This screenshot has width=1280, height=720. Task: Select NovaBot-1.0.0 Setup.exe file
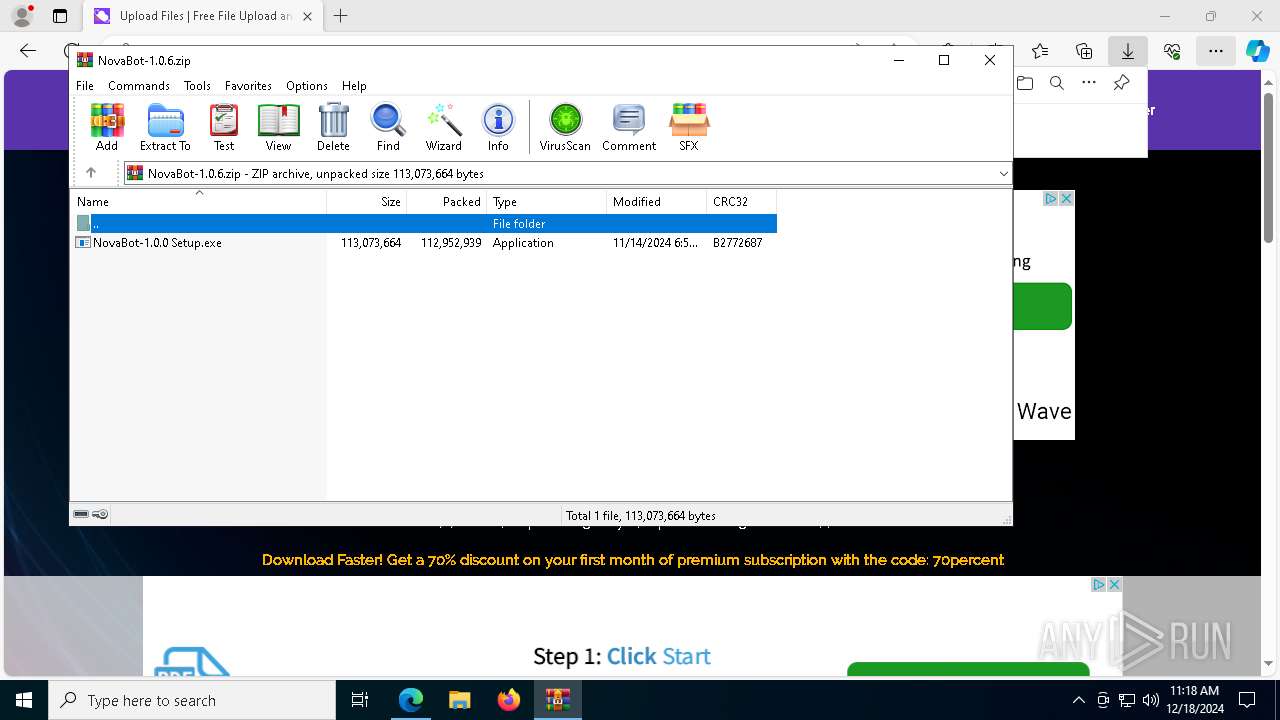pos(424,242)
